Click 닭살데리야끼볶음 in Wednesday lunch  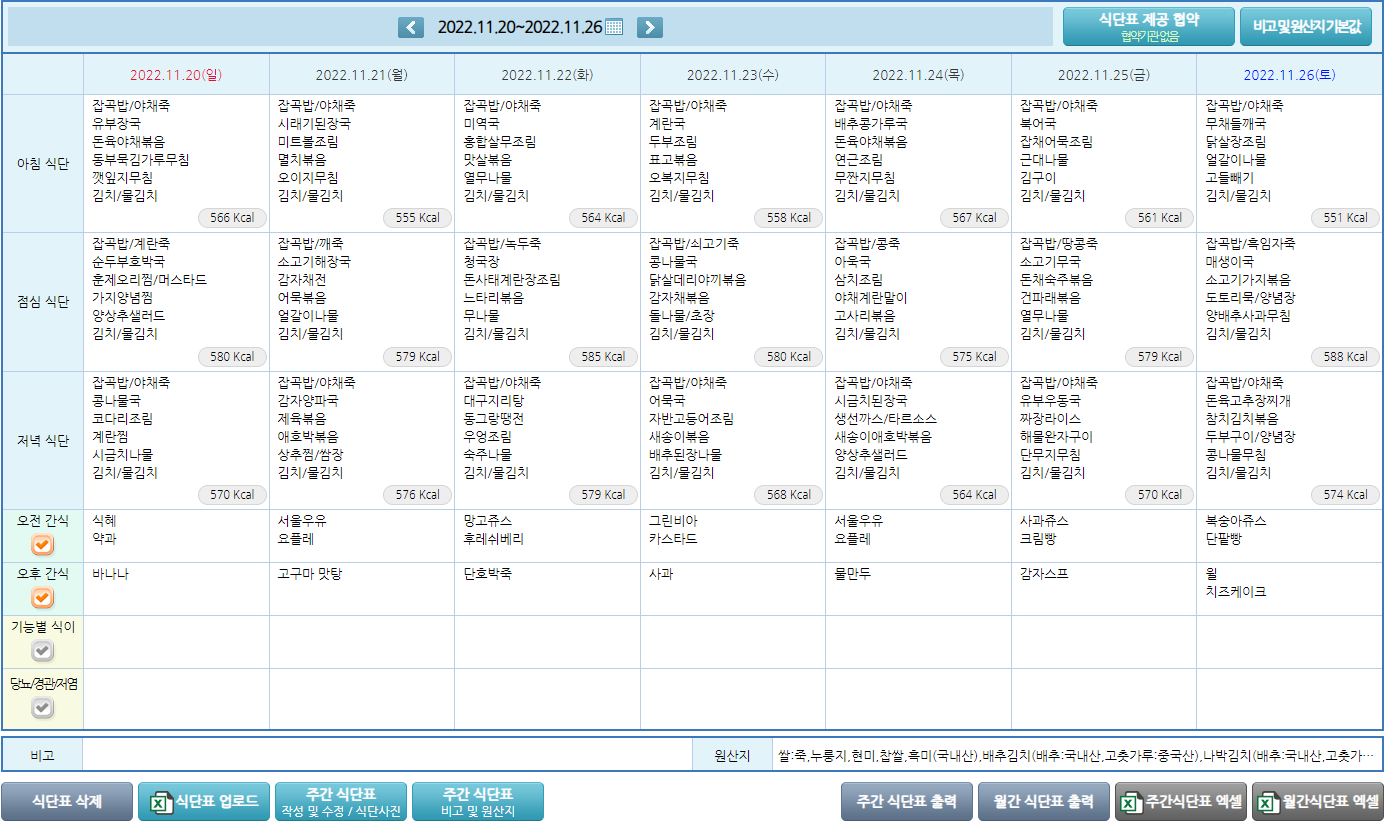[697, 280]
